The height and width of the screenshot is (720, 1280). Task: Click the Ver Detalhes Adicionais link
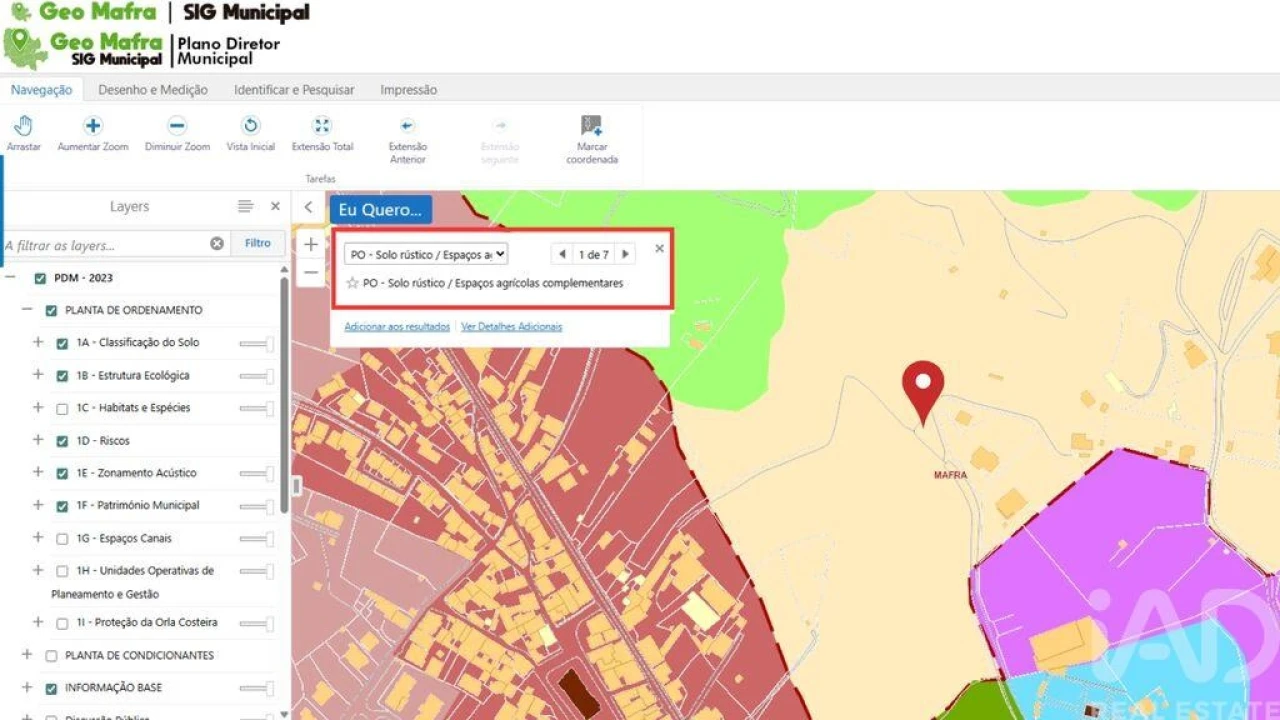pyautogui.click(x=511, y=327)
